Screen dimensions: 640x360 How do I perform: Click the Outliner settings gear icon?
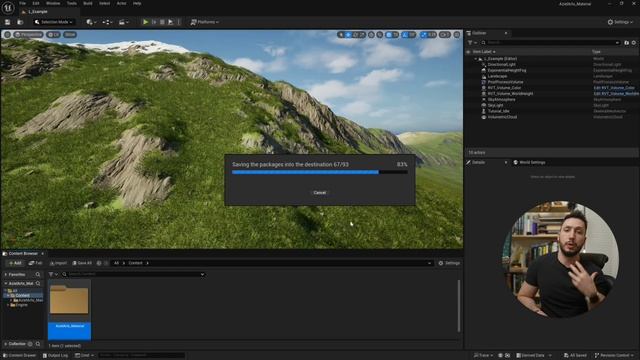click(633, 42)
